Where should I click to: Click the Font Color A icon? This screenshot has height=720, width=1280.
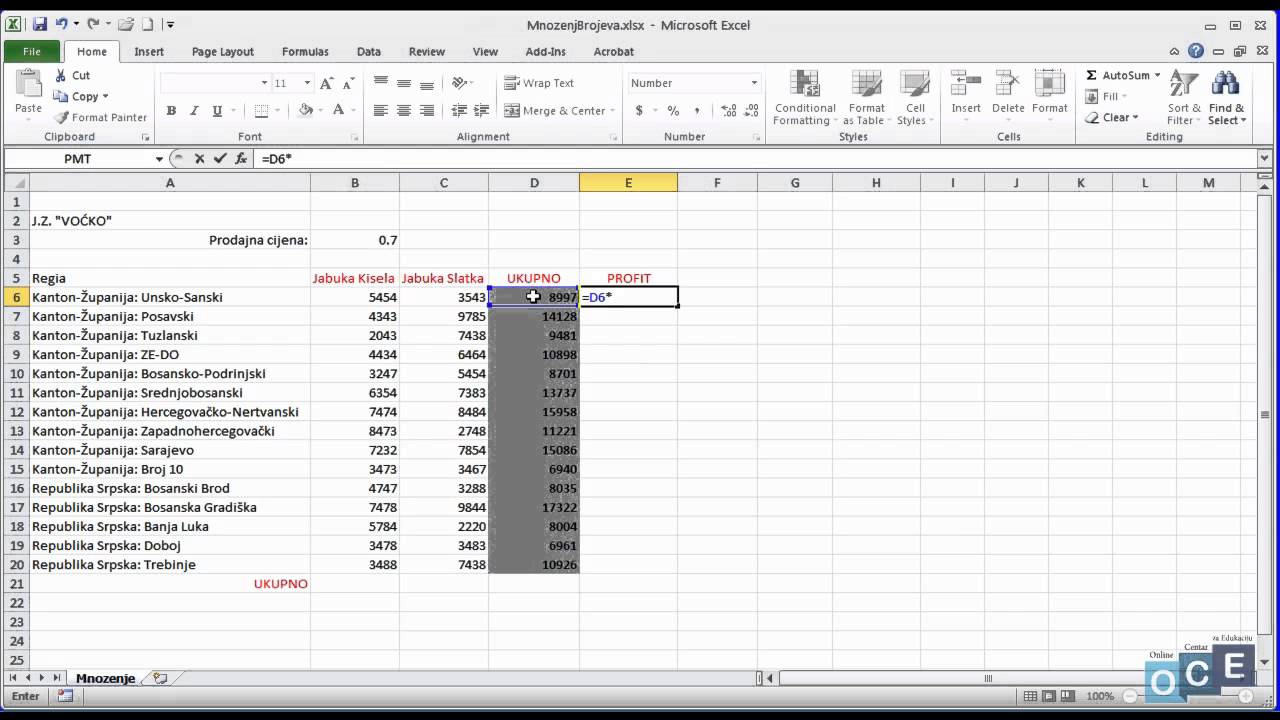coord(338,111)
